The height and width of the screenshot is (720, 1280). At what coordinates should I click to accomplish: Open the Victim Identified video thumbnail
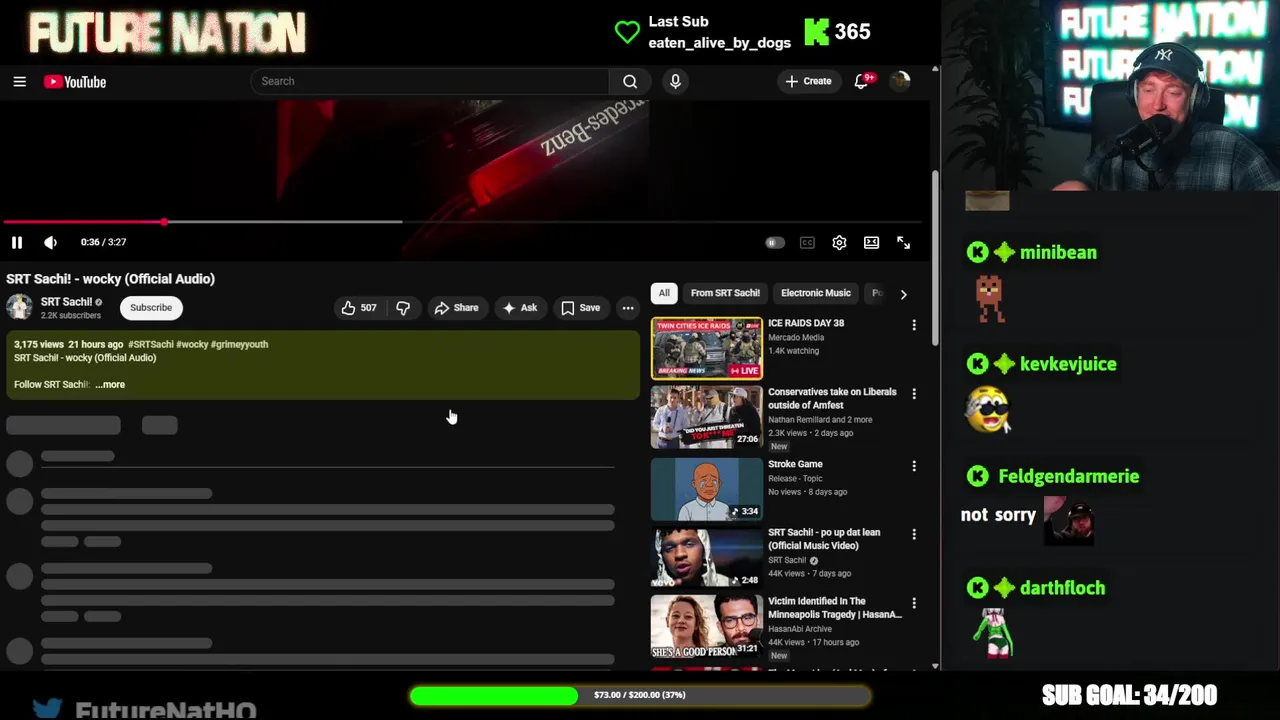706,626
